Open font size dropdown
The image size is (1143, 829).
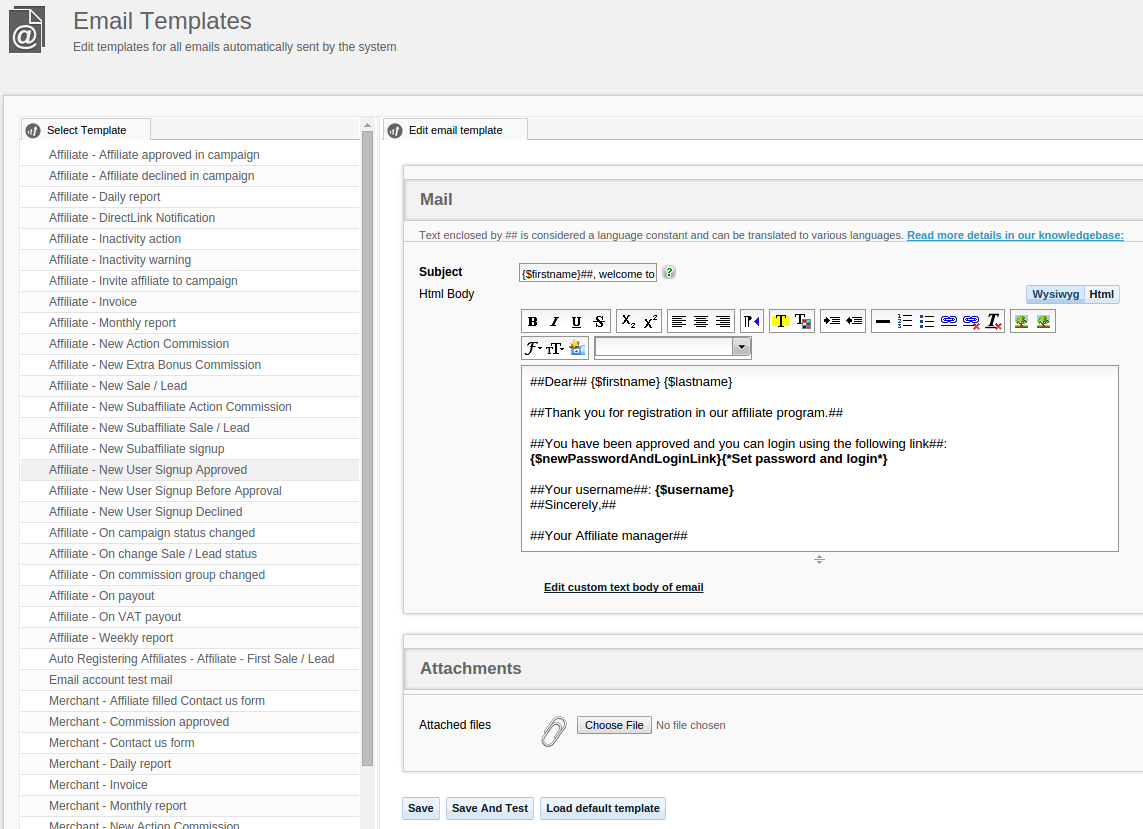[555, 349]
